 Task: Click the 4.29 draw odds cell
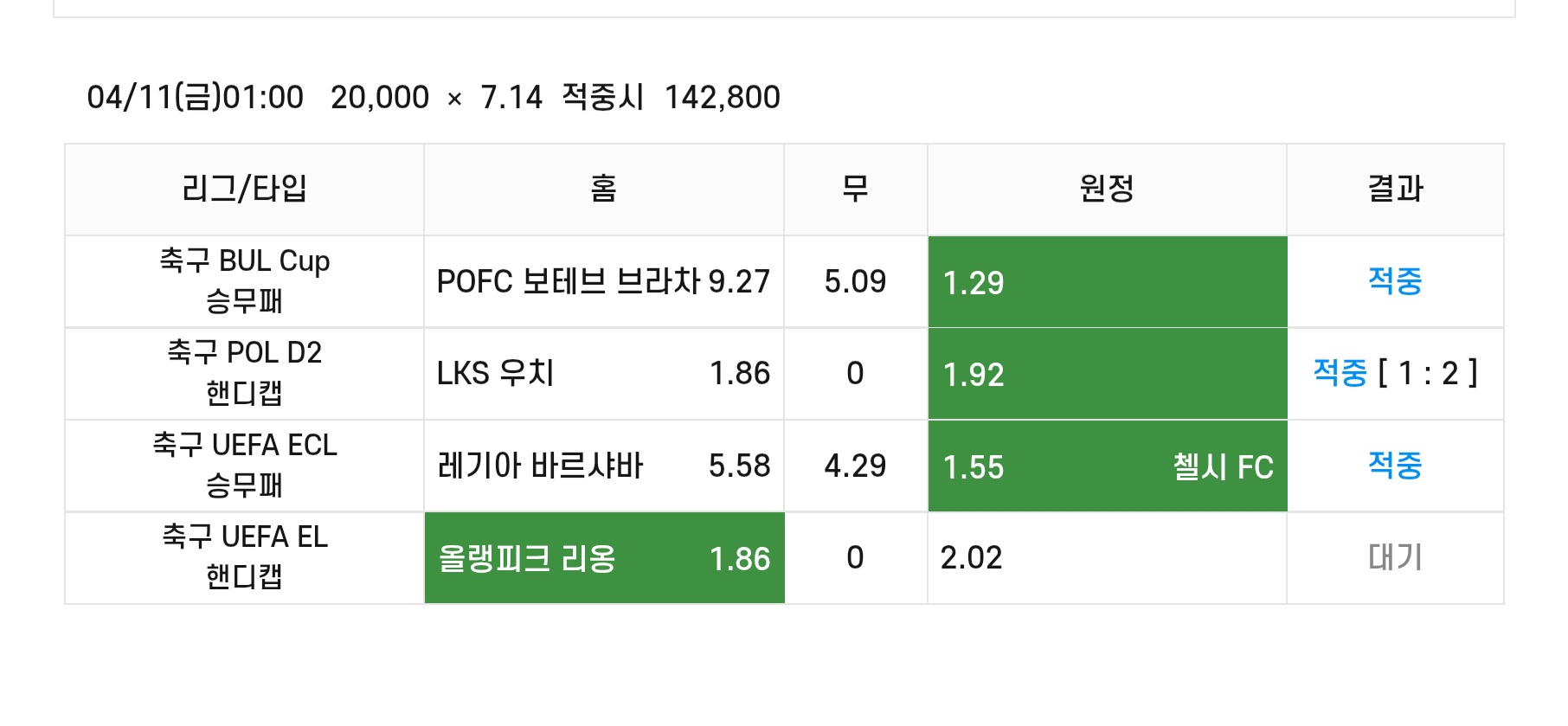(x=856, y=466)
